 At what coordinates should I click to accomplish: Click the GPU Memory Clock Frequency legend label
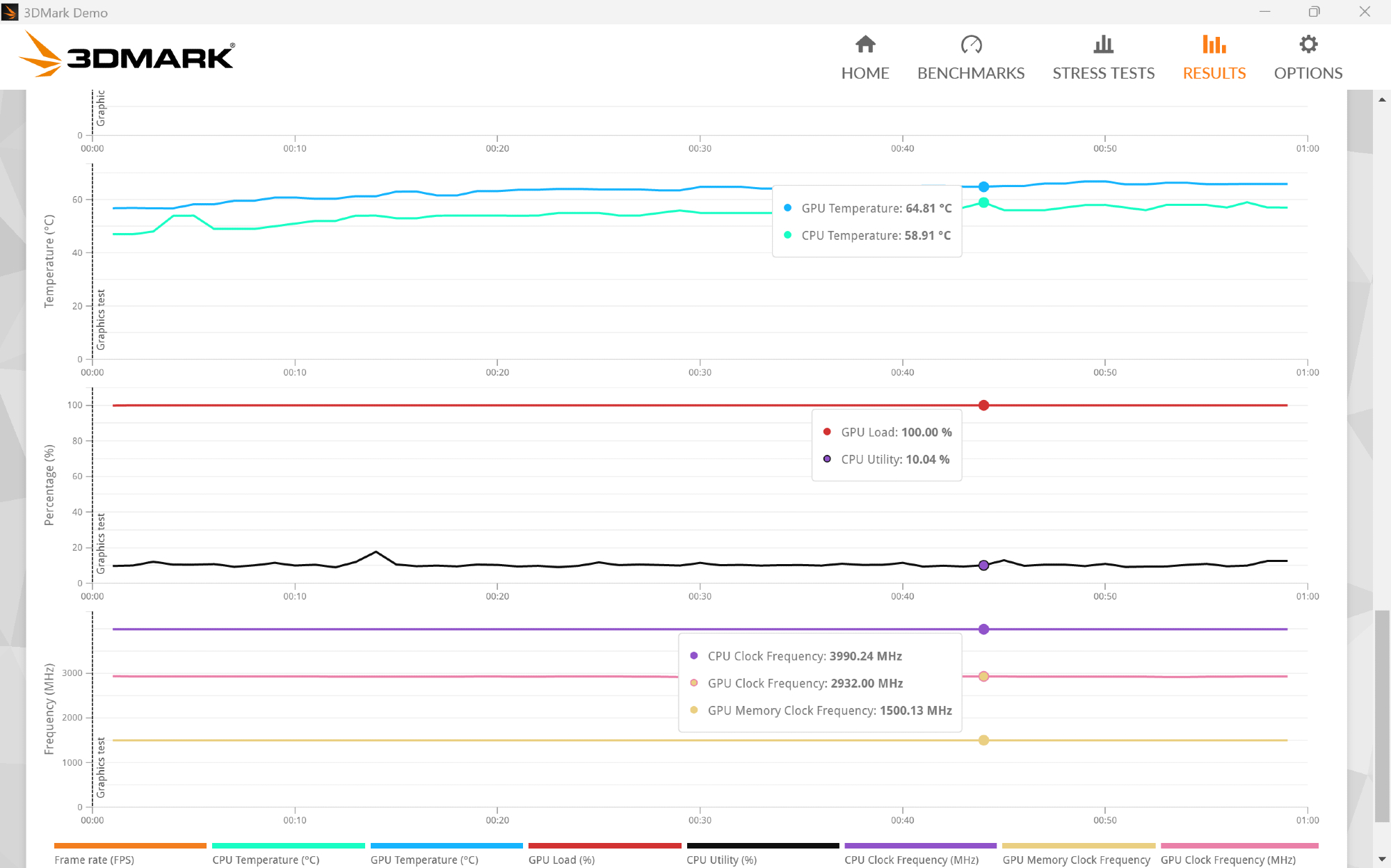(1076, 860)
